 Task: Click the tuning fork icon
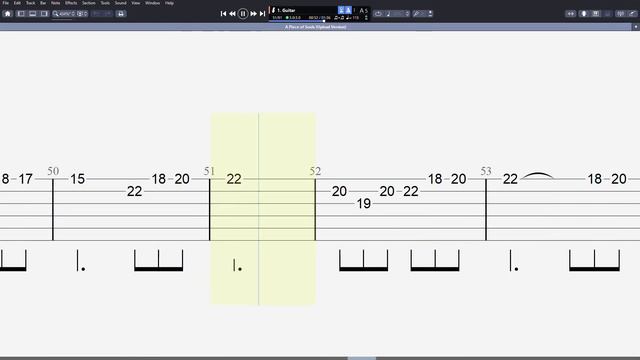pyautogui.click(x=416, y=14)
